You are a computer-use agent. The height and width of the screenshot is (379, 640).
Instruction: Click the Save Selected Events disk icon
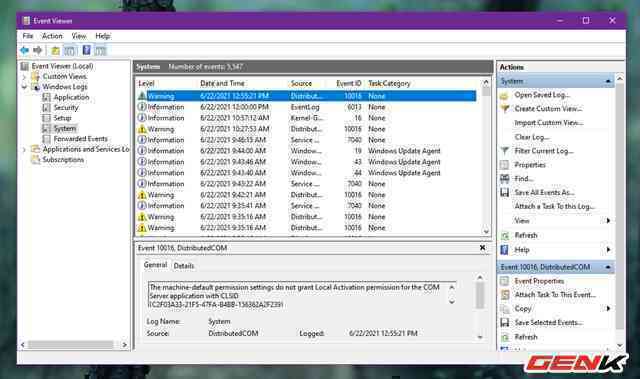click(x=504, y=323)
